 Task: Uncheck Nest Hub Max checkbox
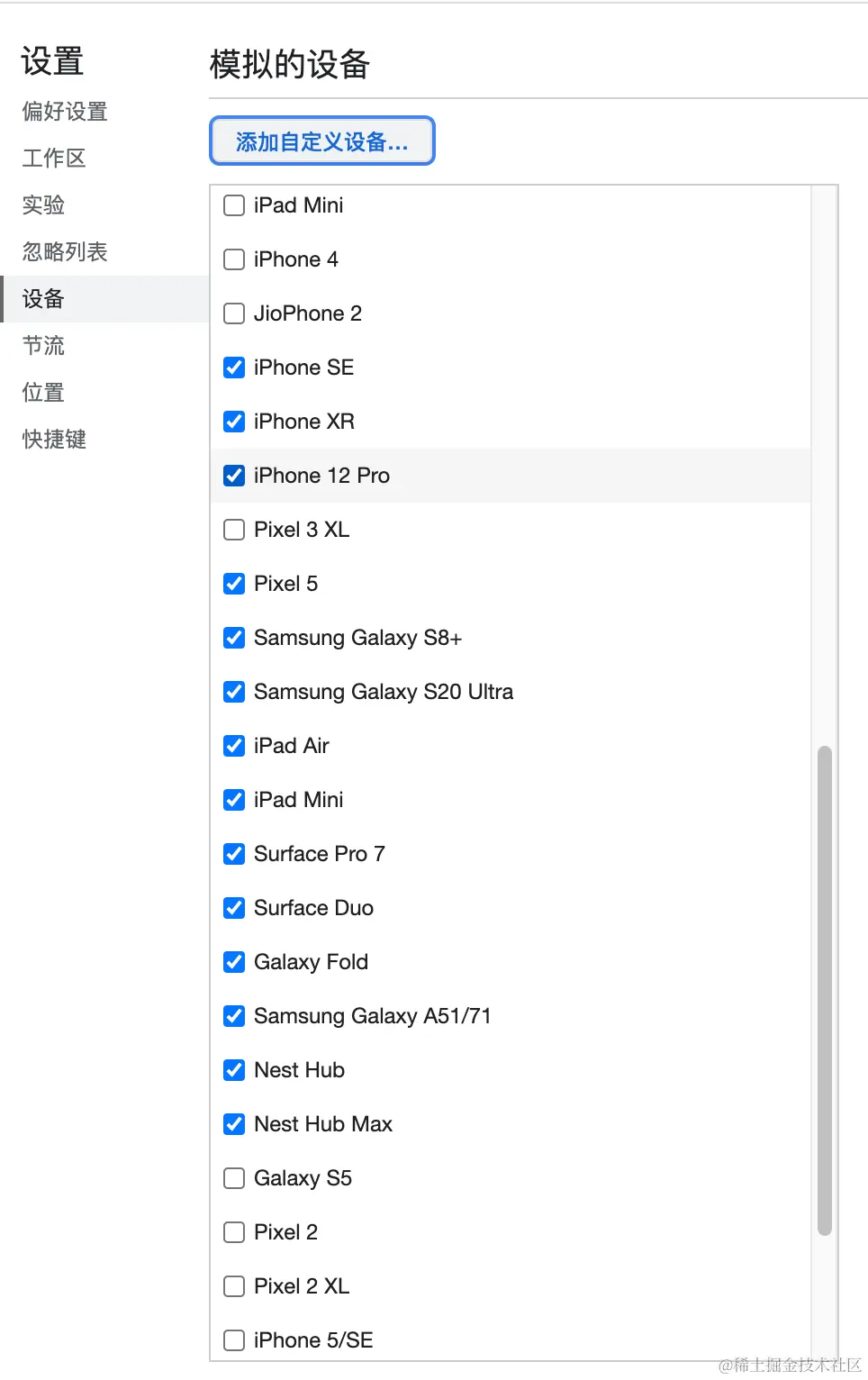click(x=234, y=1124)
